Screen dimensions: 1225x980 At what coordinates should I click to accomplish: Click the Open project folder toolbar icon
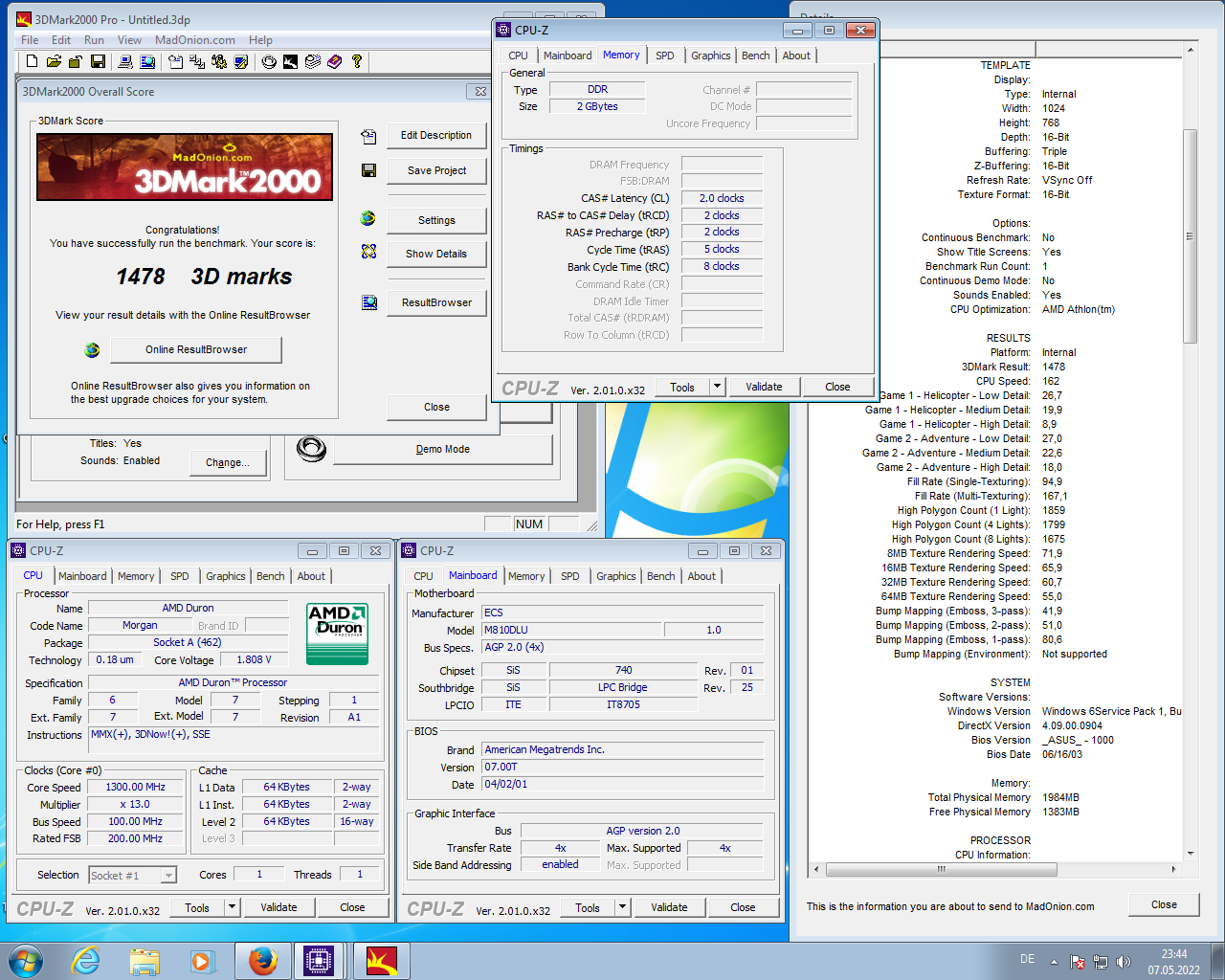tap(54, 61)
